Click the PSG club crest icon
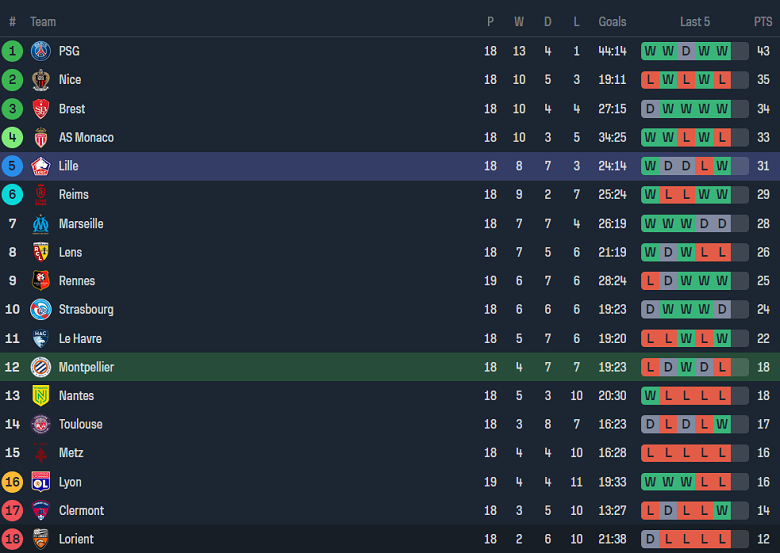Image resolution: width=780 pixels, height=553 pixels. 41,51
